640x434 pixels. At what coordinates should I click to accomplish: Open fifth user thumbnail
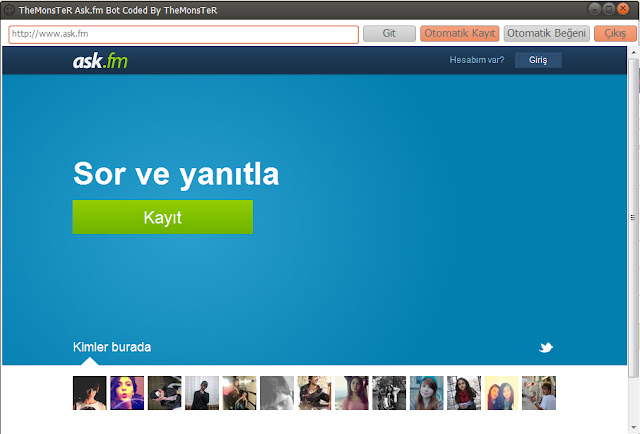coord(240,393)
